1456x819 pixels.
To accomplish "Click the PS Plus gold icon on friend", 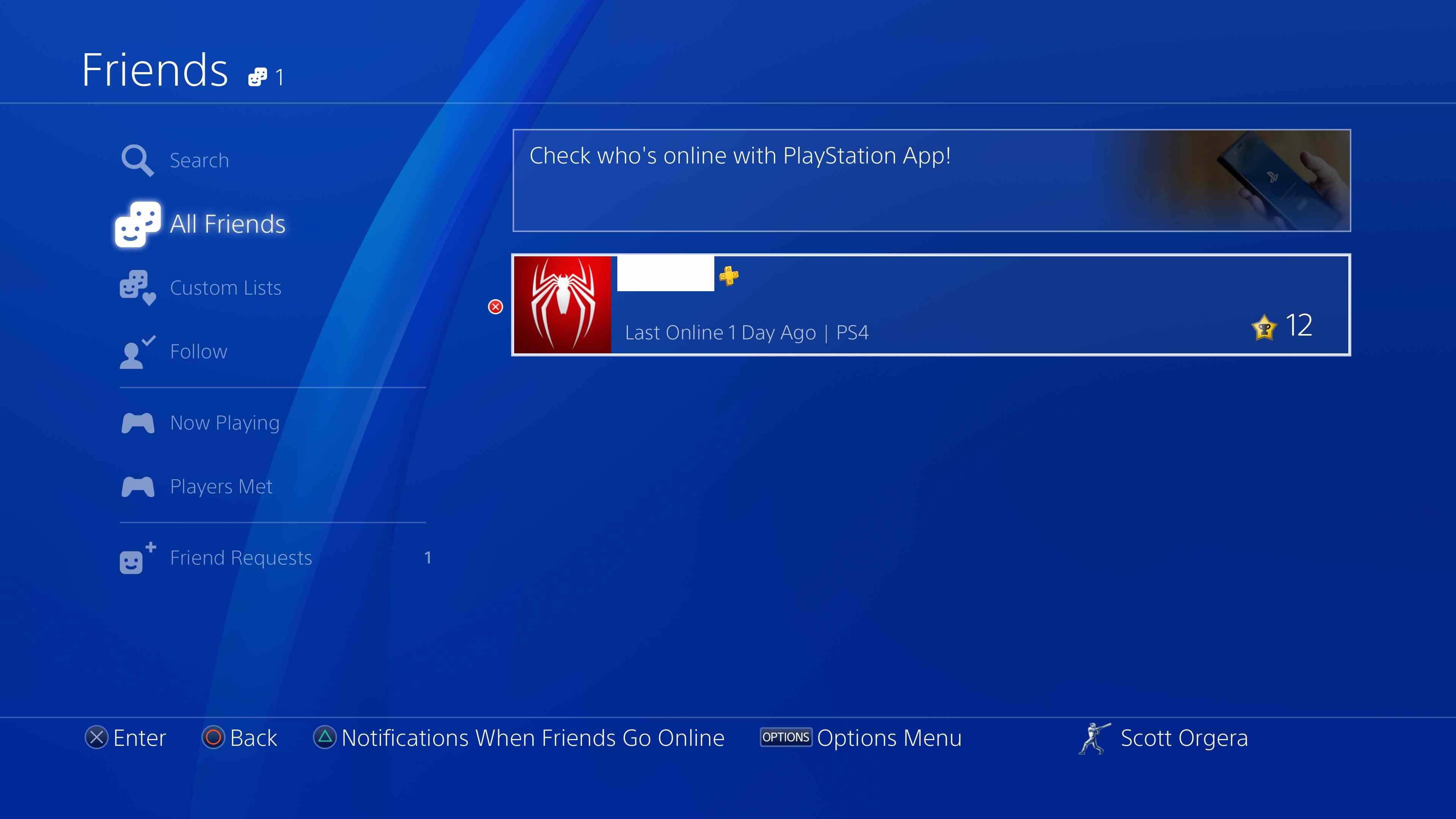I will (x=729, y=274).
